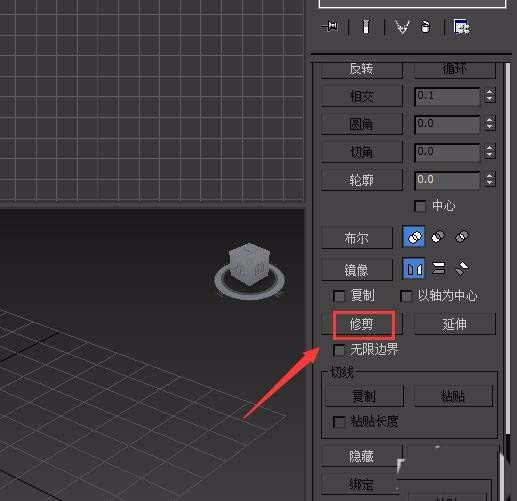
Task: Select mirror both axes icon
Action: click(x=461, y=268)
